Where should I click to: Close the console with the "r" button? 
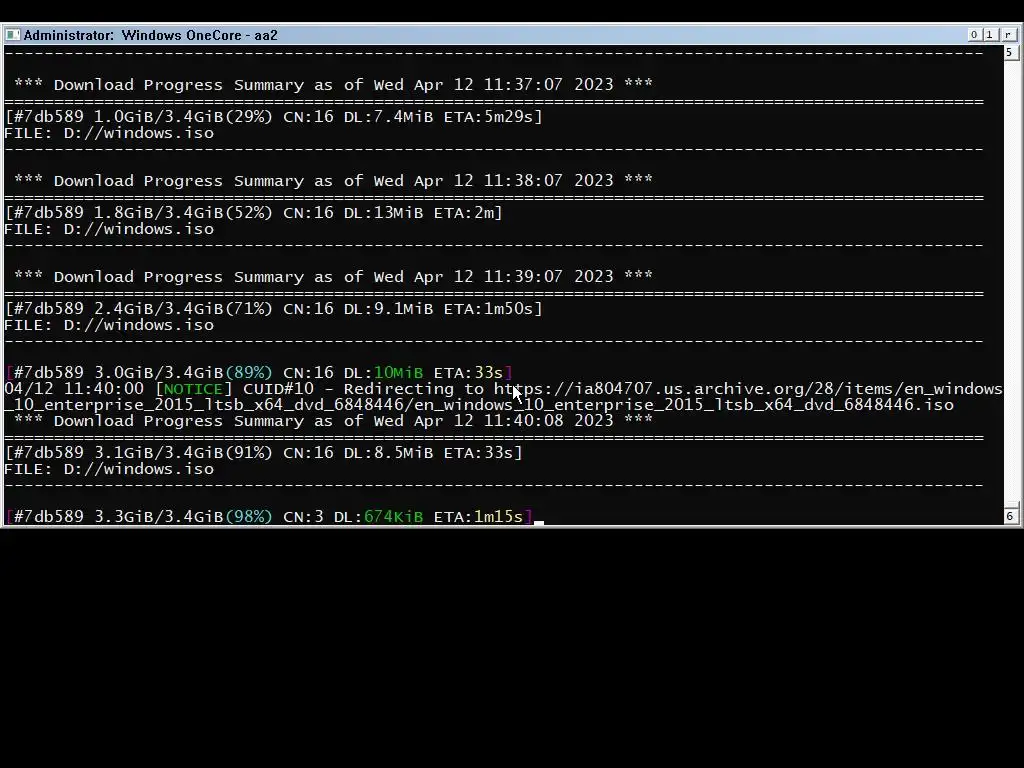click(x=1008, y=35)
